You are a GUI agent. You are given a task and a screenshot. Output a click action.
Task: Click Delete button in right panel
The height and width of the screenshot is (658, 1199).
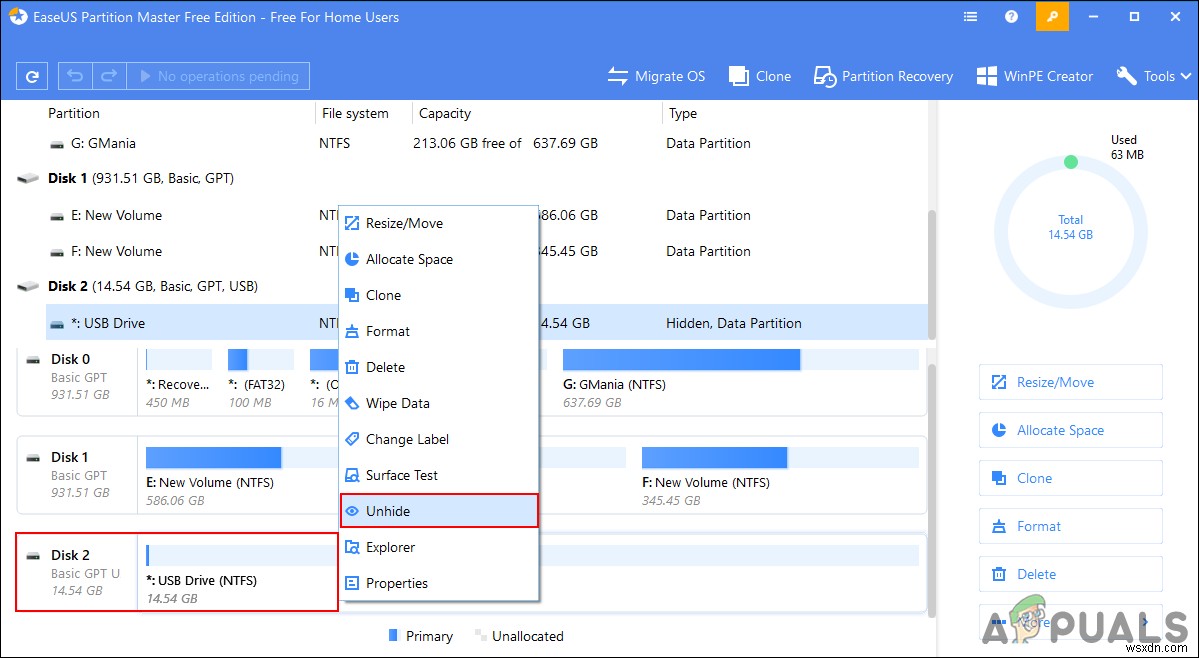[1071, 574]
